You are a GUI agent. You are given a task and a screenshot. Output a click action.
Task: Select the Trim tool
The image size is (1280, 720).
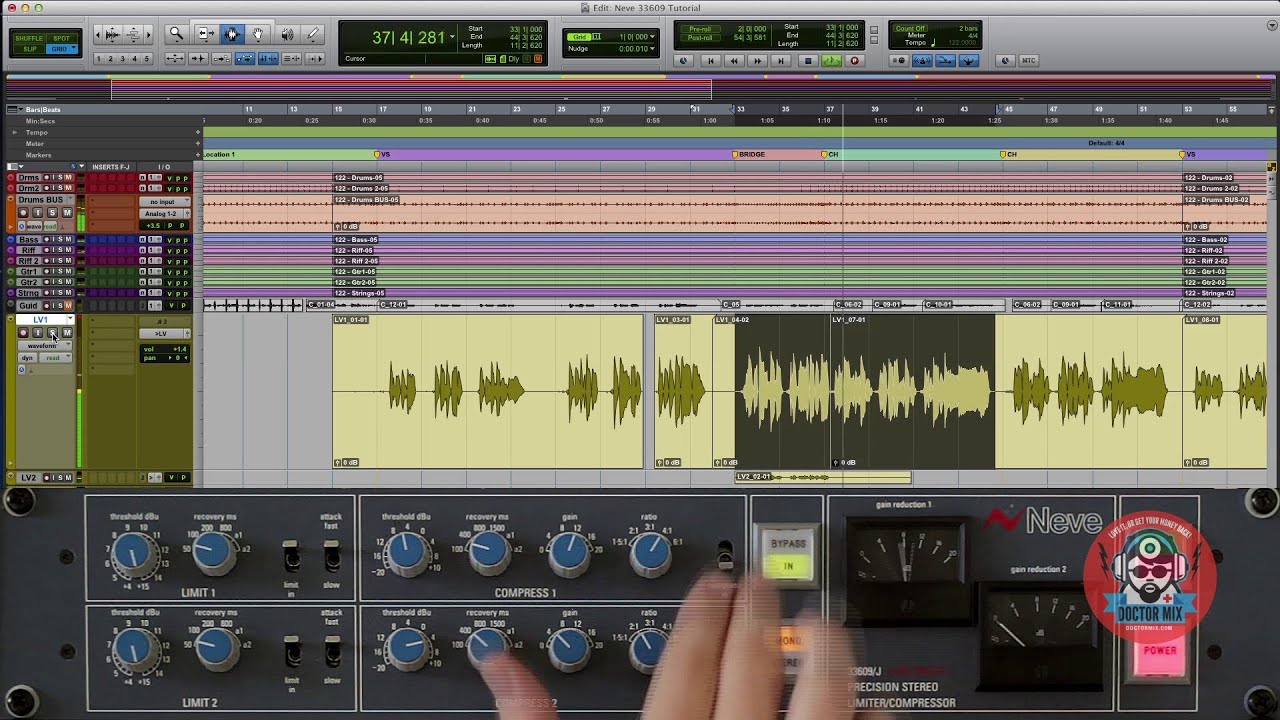pyautogui.click(x=205, y=34)
